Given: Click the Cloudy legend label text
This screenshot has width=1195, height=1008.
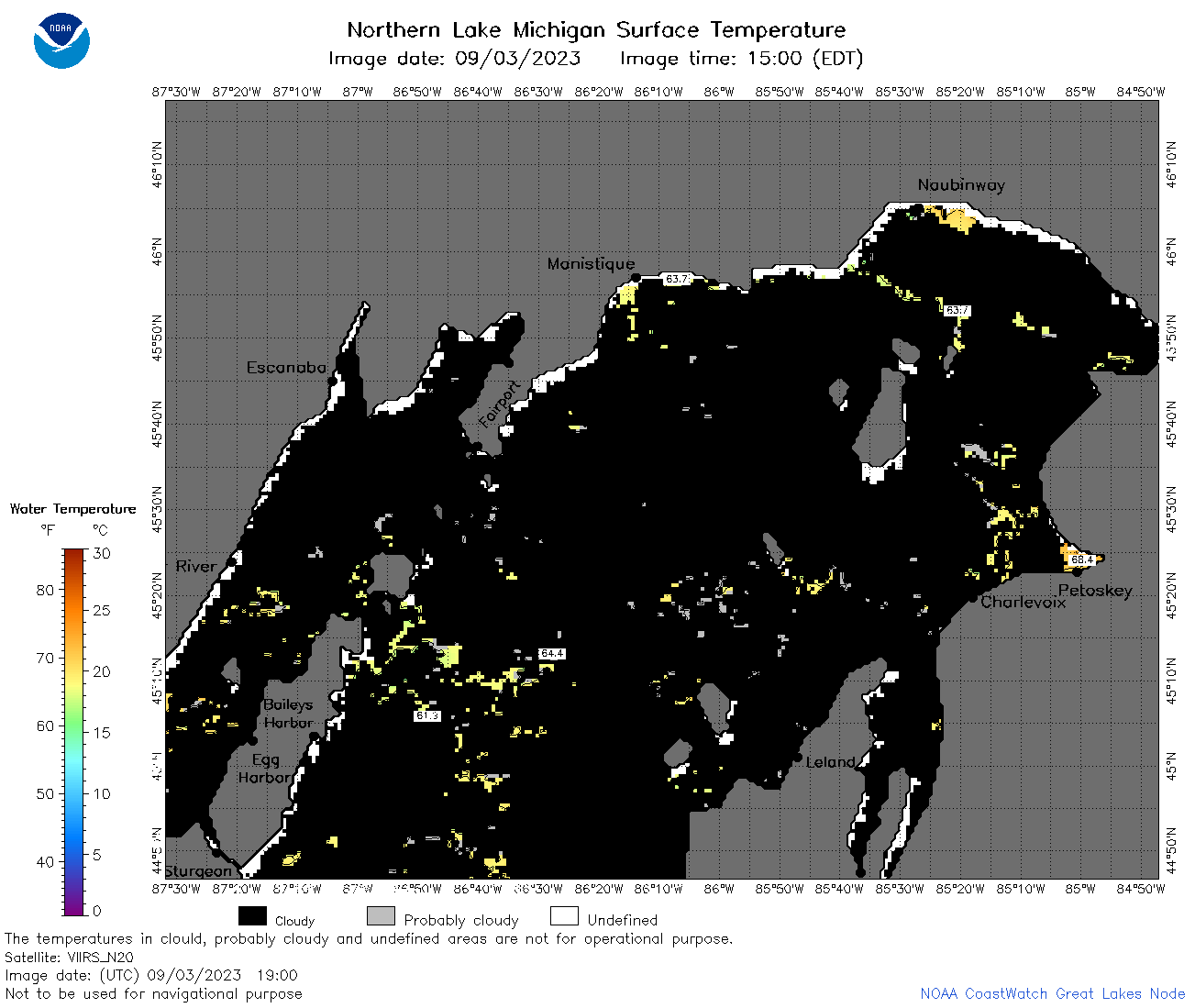Looking at the screenshot, I should point(294,921).
